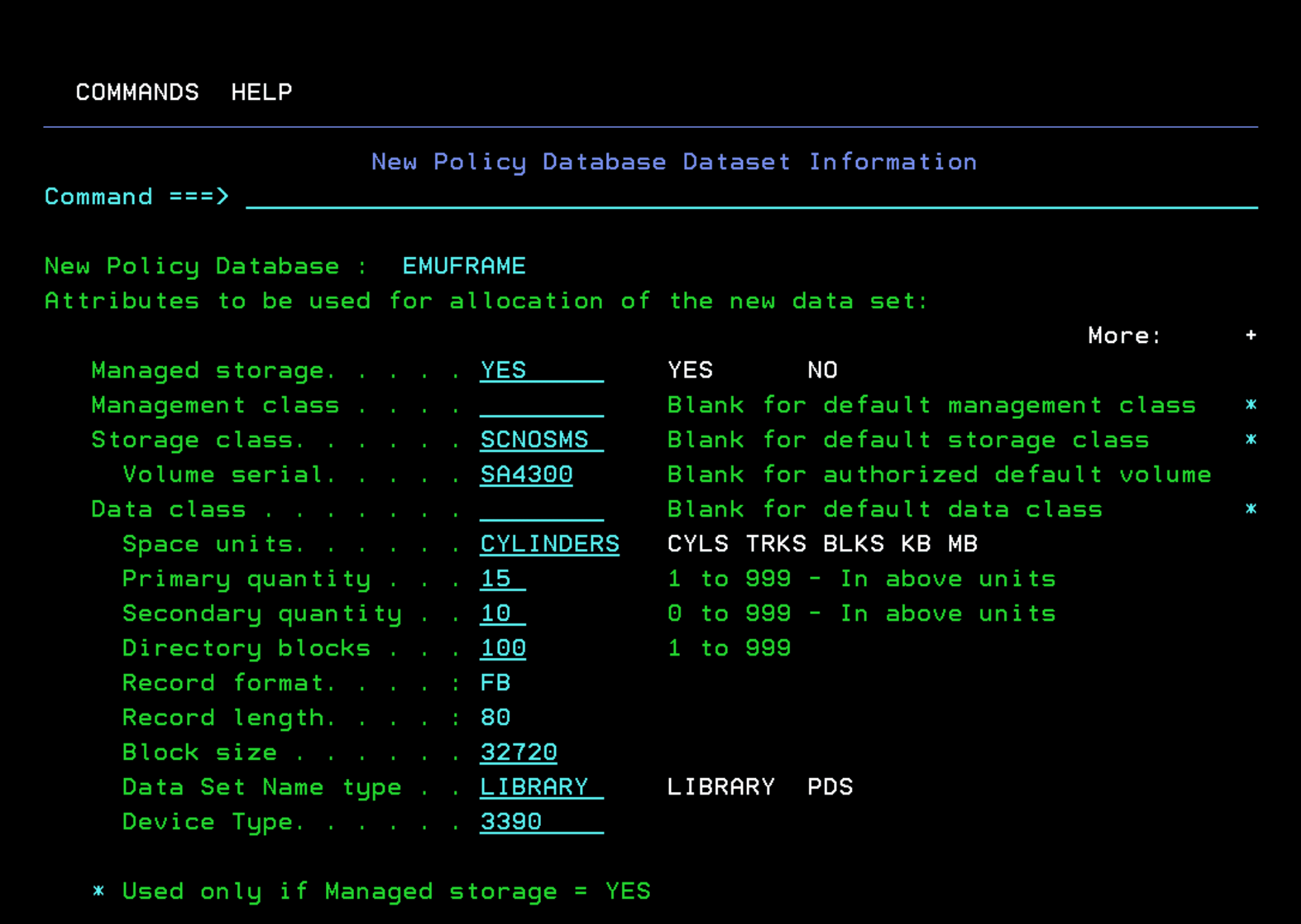Click the Directory blocks 100 field
The height and width of the screenshot is (924, 1301).
[x=503, y=648]
